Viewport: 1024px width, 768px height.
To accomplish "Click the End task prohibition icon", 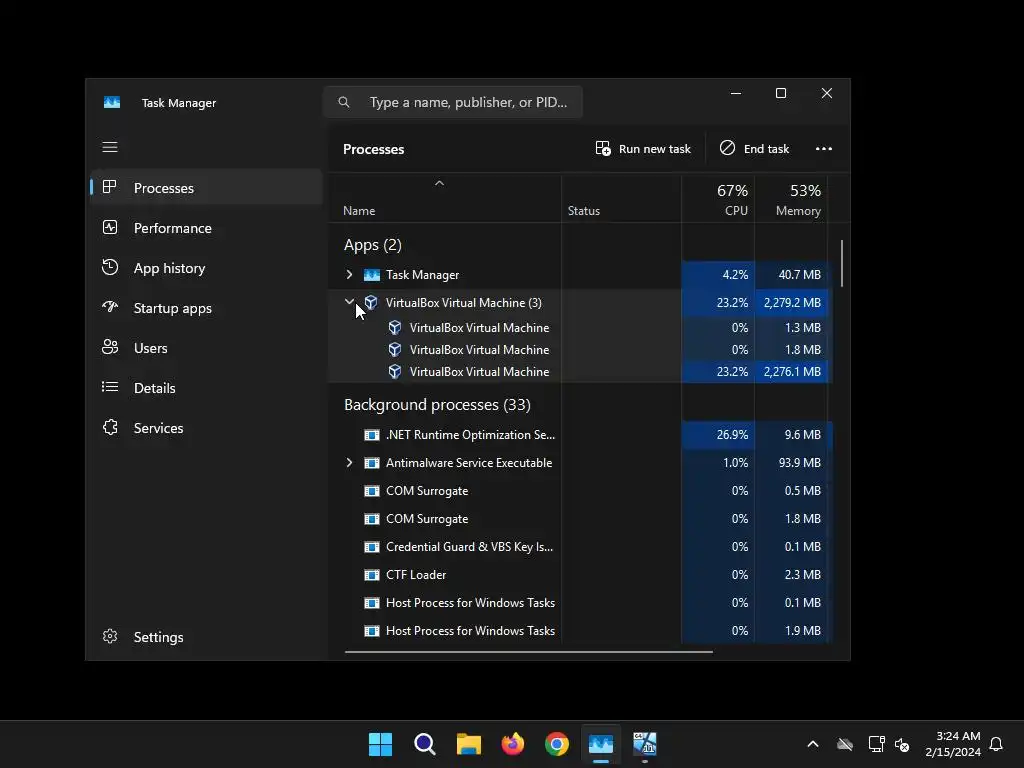I will point(728,148).
